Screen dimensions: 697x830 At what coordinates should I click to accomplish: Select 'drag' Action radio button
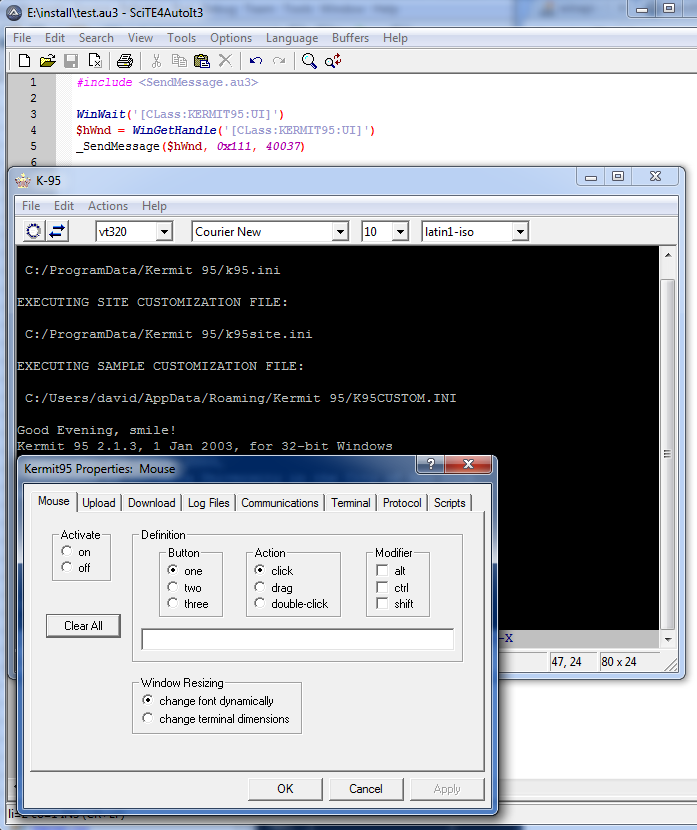(x=259, y=587)
